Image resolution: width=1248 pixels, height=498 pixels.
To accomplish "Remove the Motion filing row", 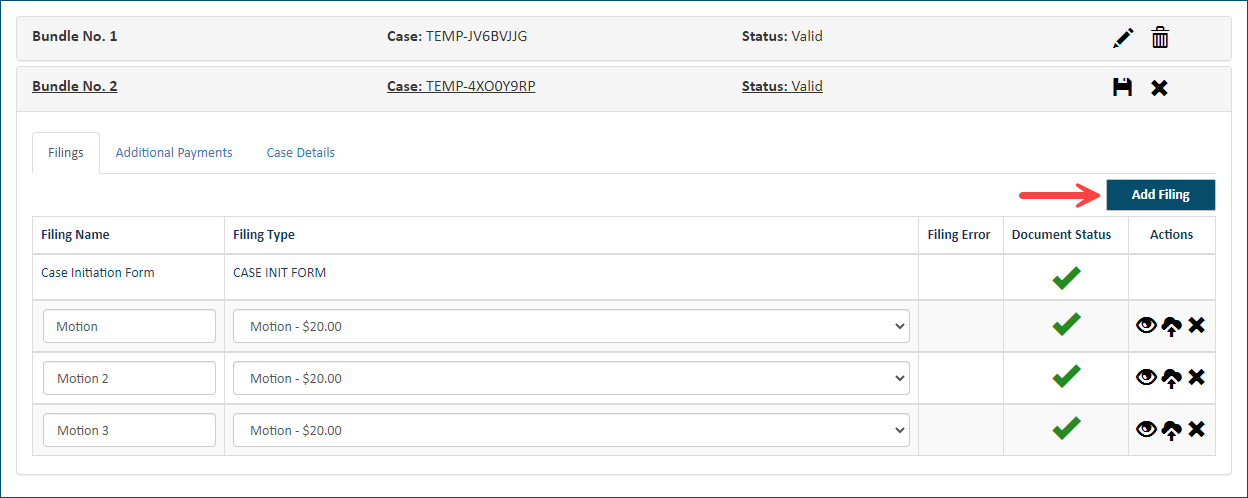I will coord(1196,325).
